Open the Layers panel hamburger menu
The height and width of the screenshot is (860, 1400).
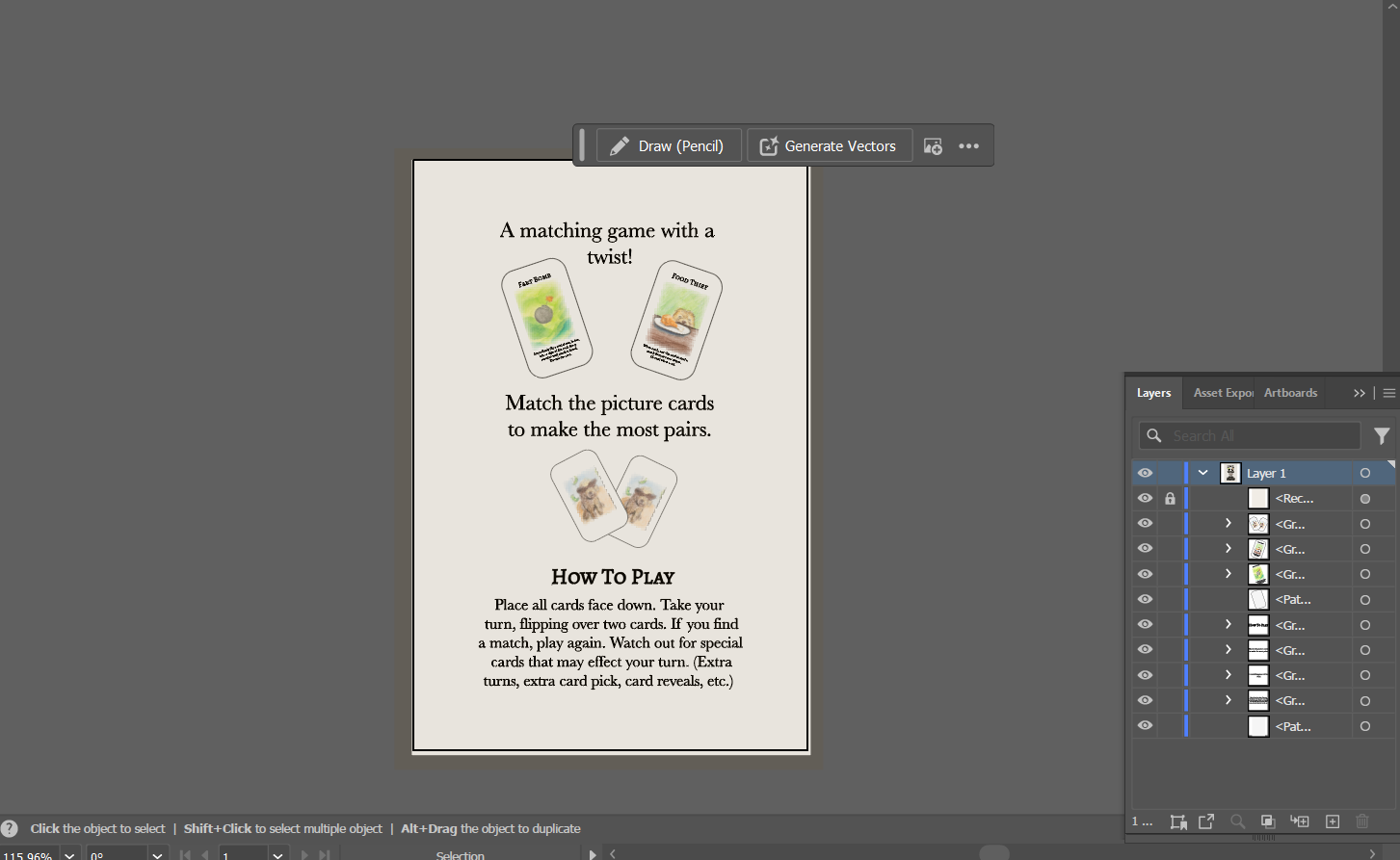pos(1389,393)
